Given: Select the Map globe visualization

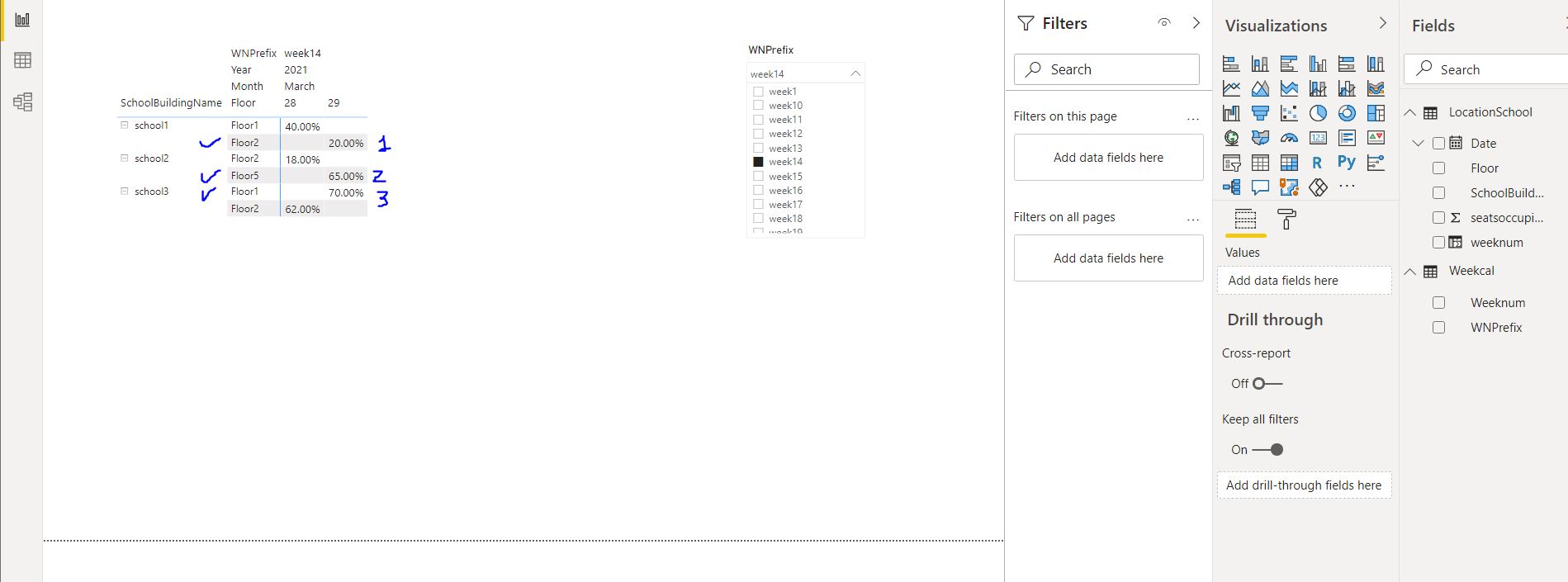Looking at the screenshot, I should pos(1231,138).
